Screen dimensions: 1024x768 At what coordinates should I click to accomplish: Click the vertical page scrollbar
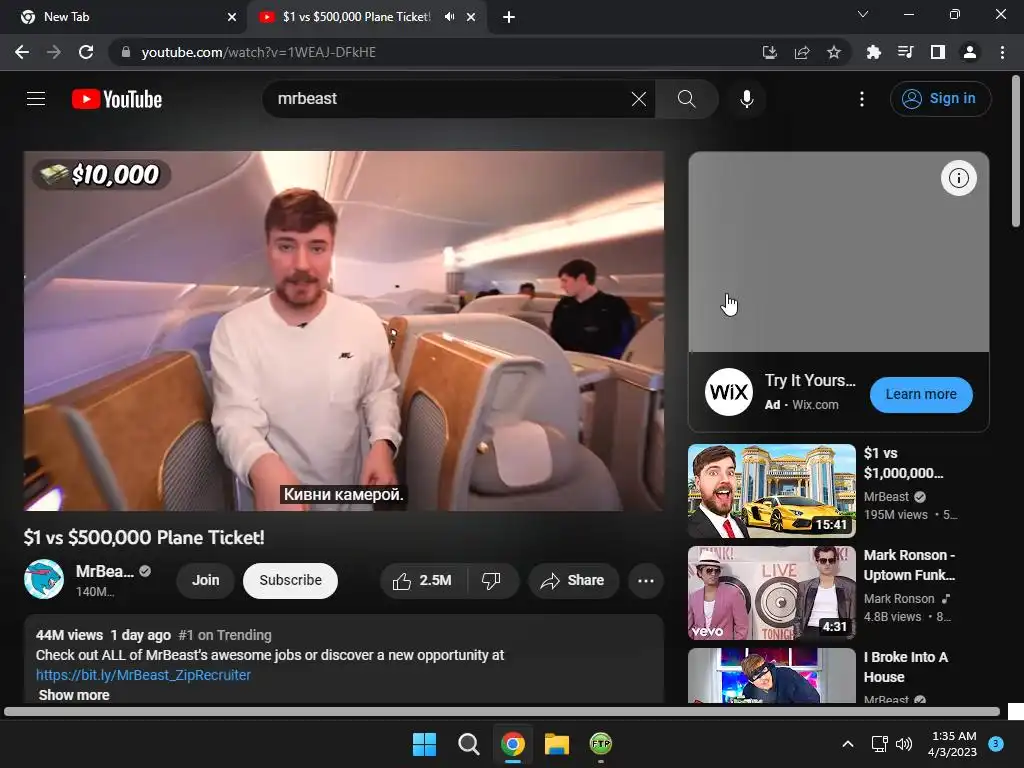point(1016,152)
